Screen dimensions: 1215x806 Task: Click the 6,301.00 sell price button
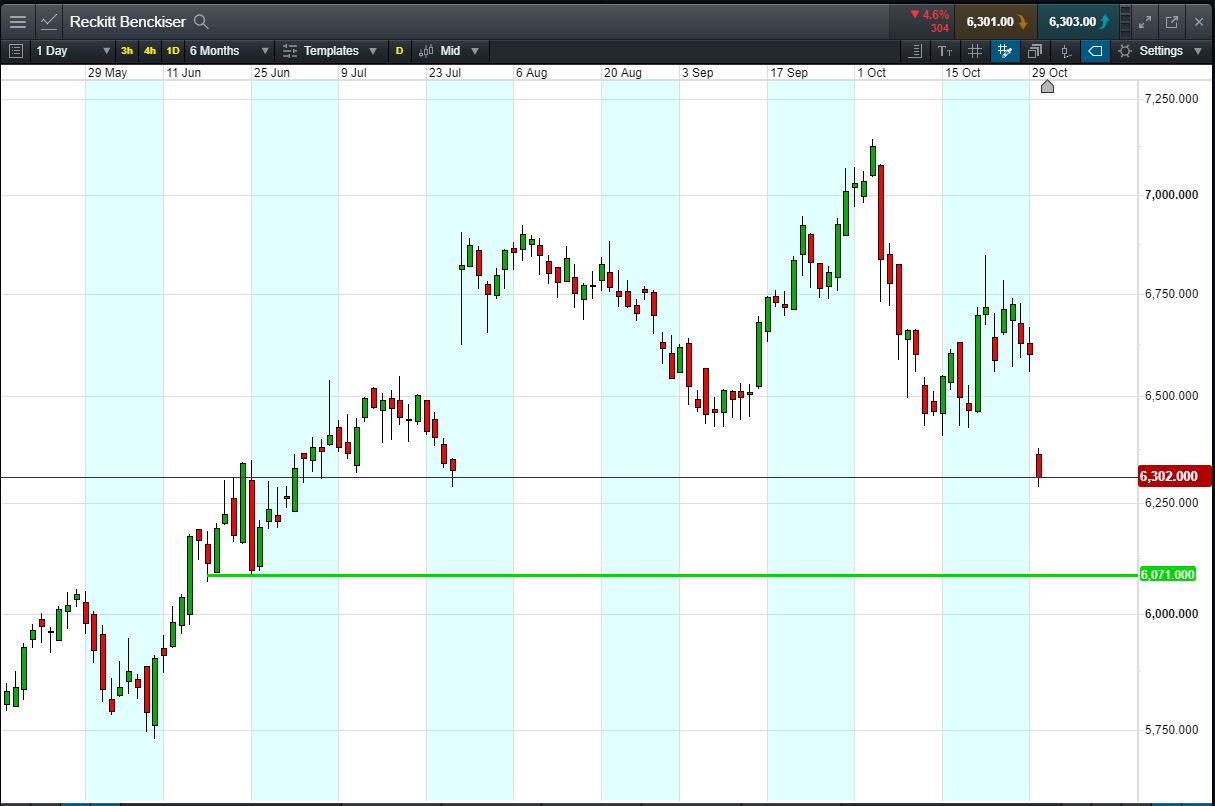point(995,21)
